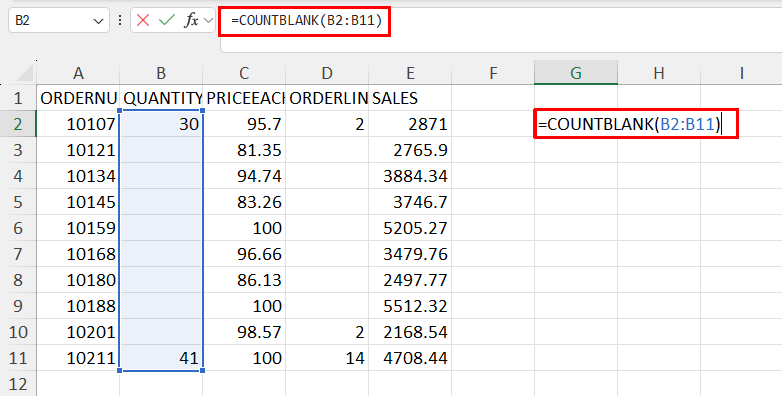Select price cell 86.13
Image resolution: width=782 pixels, height=396 pixels.
(244, 279)
